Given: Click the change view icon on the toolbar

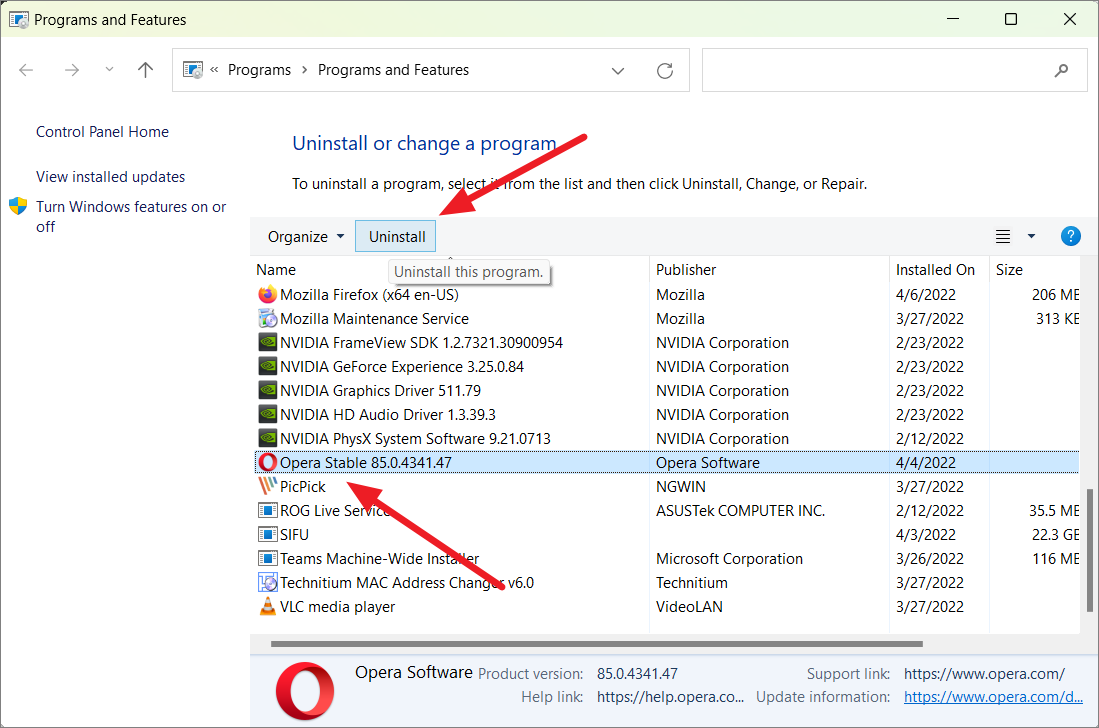Looking at the screenshot, I should pyautogui.click(x=1003, y=236).
